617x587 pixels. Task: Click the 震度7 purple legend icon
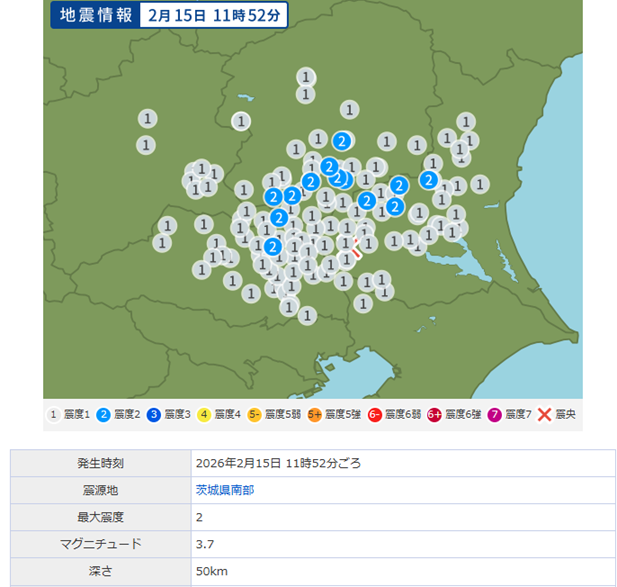click(494, 414)
